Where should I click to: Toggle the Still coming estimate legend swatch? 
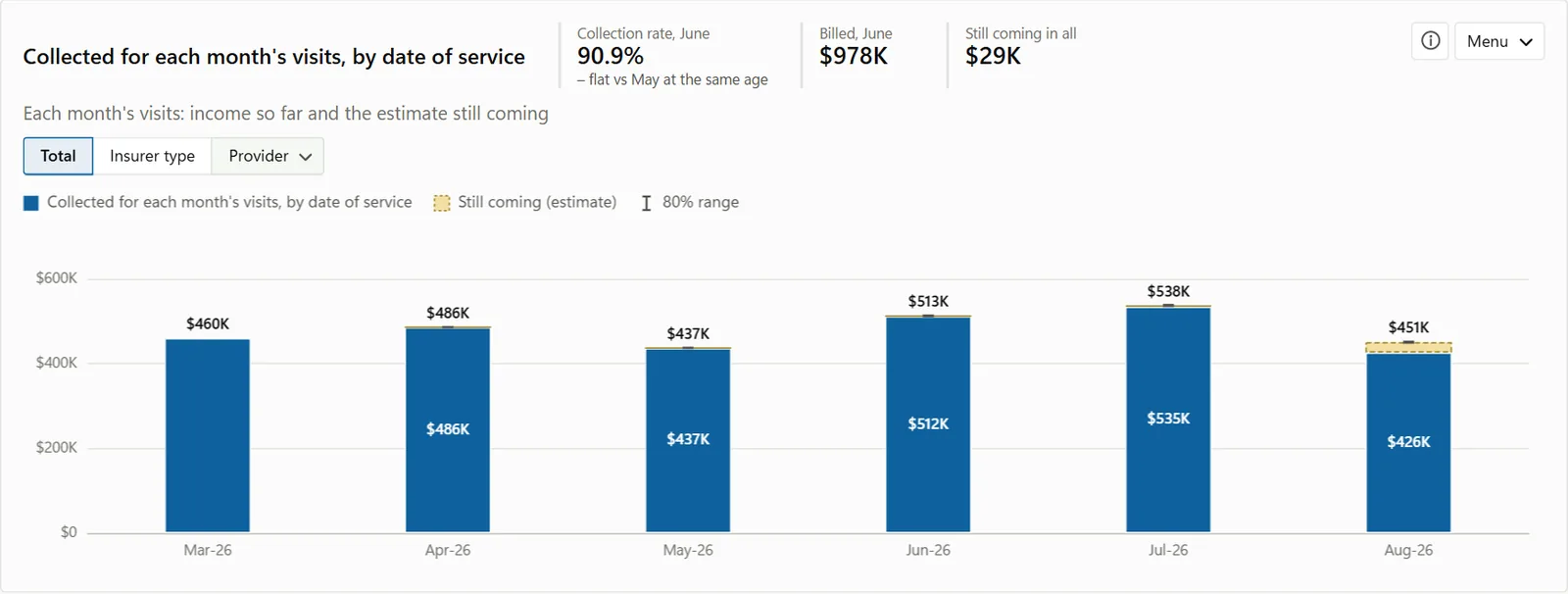coord(442,203)
